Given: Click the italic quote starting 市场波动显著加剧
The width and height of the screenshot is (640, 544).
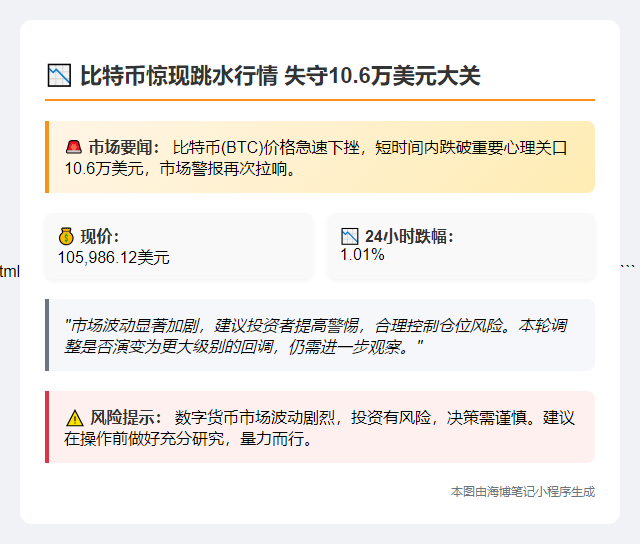Looking at the screenshot, I should tap(316, 336).
